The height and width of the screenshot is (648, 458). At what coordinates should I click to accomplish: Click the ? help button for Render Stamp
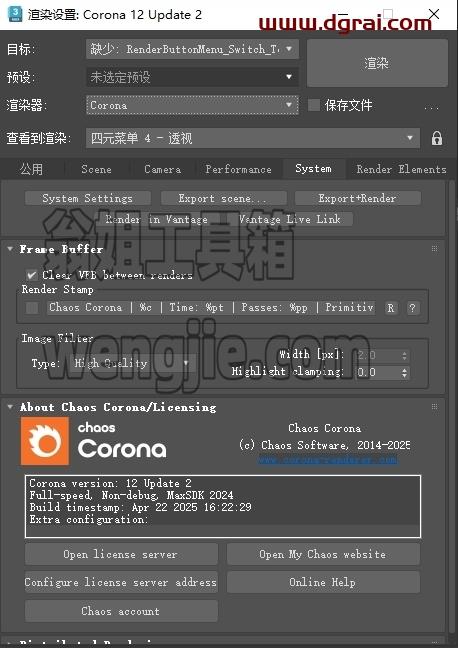pos(412,308)
